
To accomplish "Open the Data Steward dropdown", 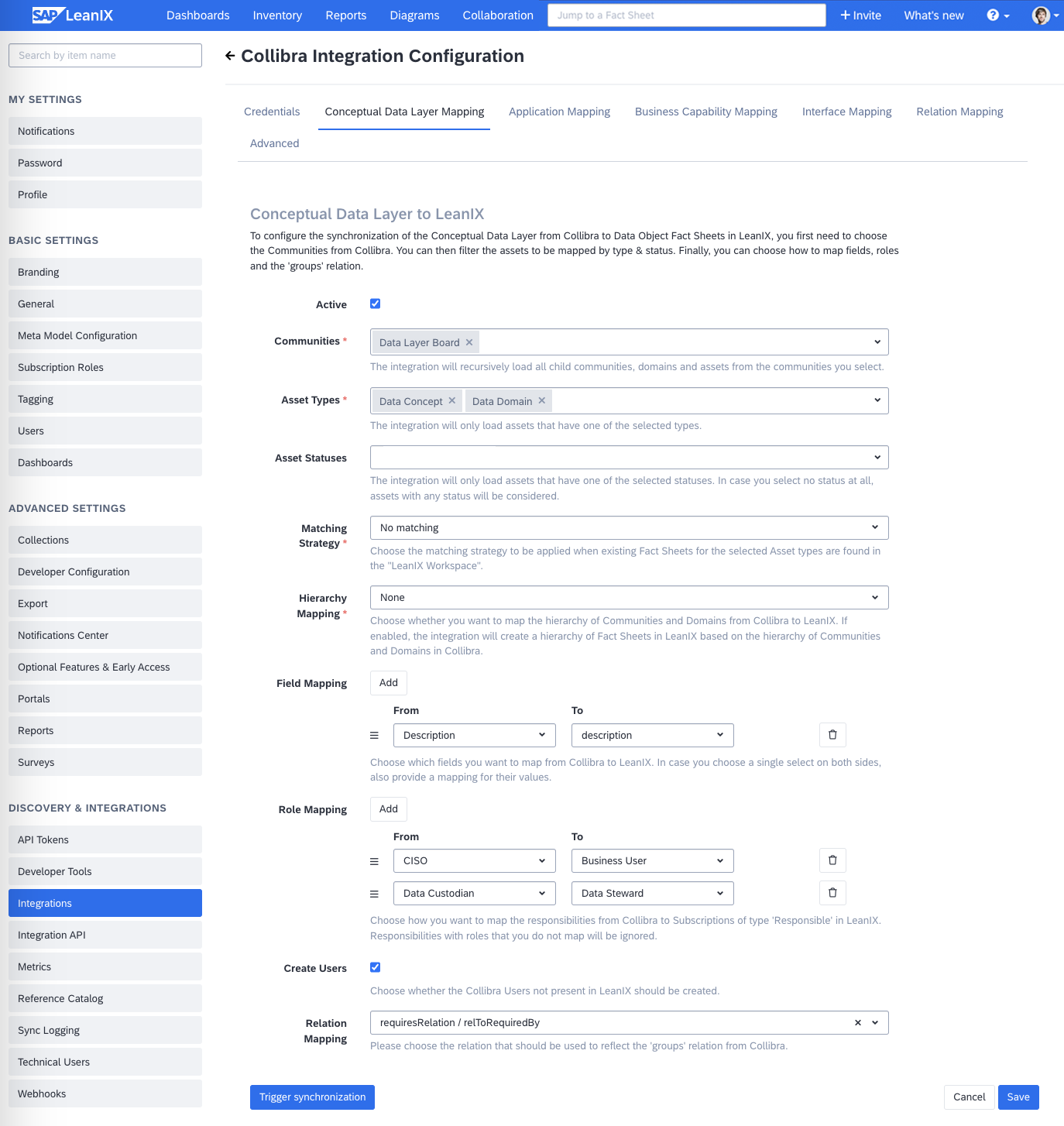I will [653, 893].
